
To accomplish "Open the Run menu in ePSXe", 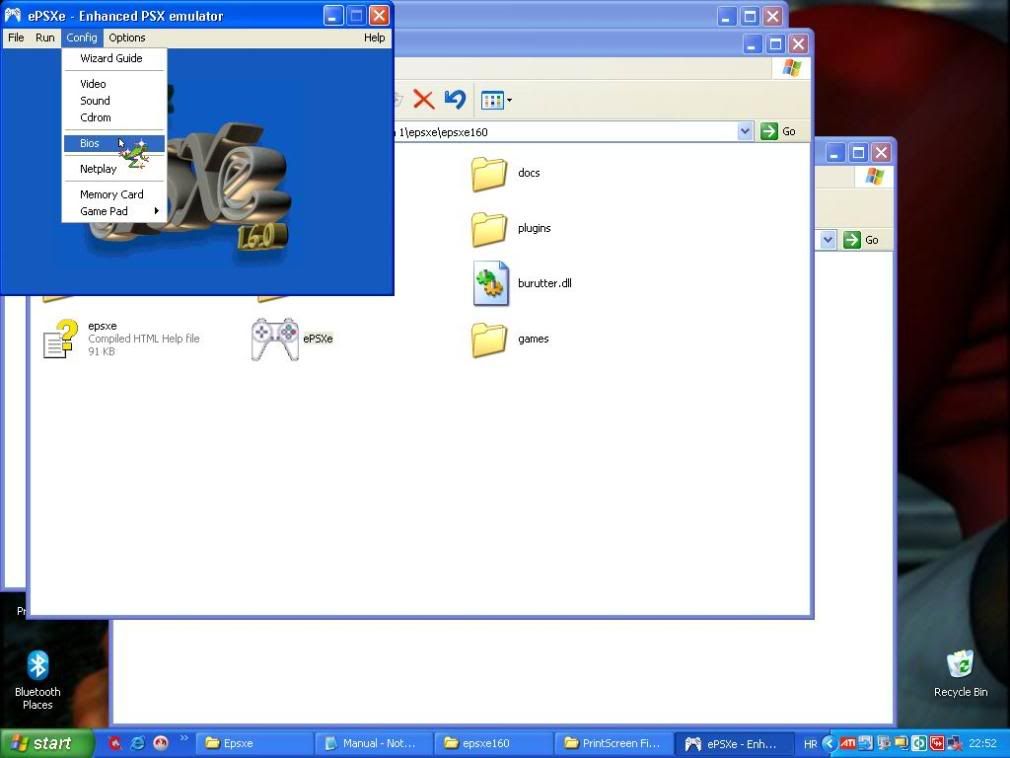I will pos(45,38).
